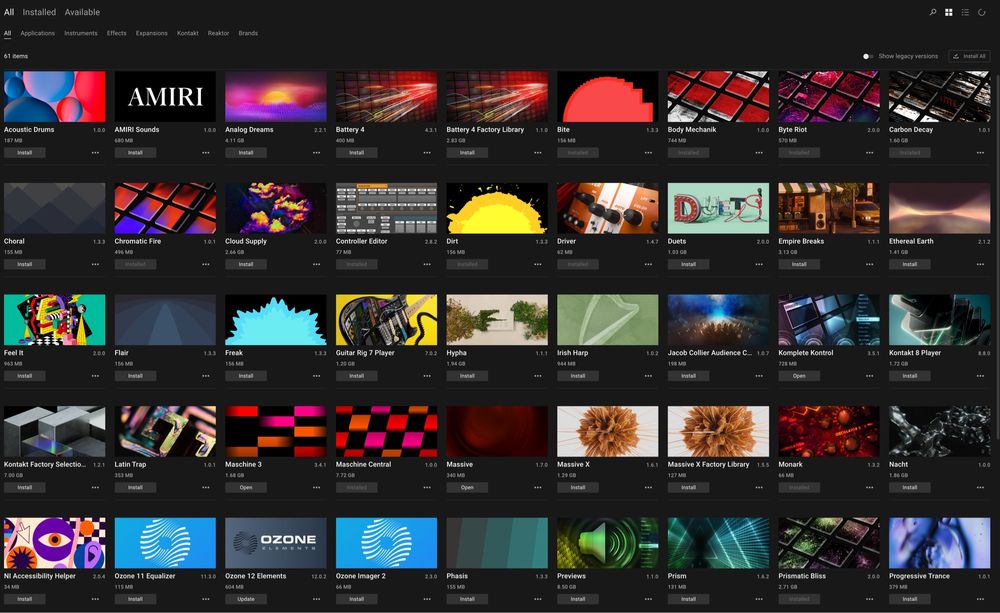The height and width of the screenshot is (613, 1000).
Task: Open more options for Battery 4
Action: click(x=427, y=153)
